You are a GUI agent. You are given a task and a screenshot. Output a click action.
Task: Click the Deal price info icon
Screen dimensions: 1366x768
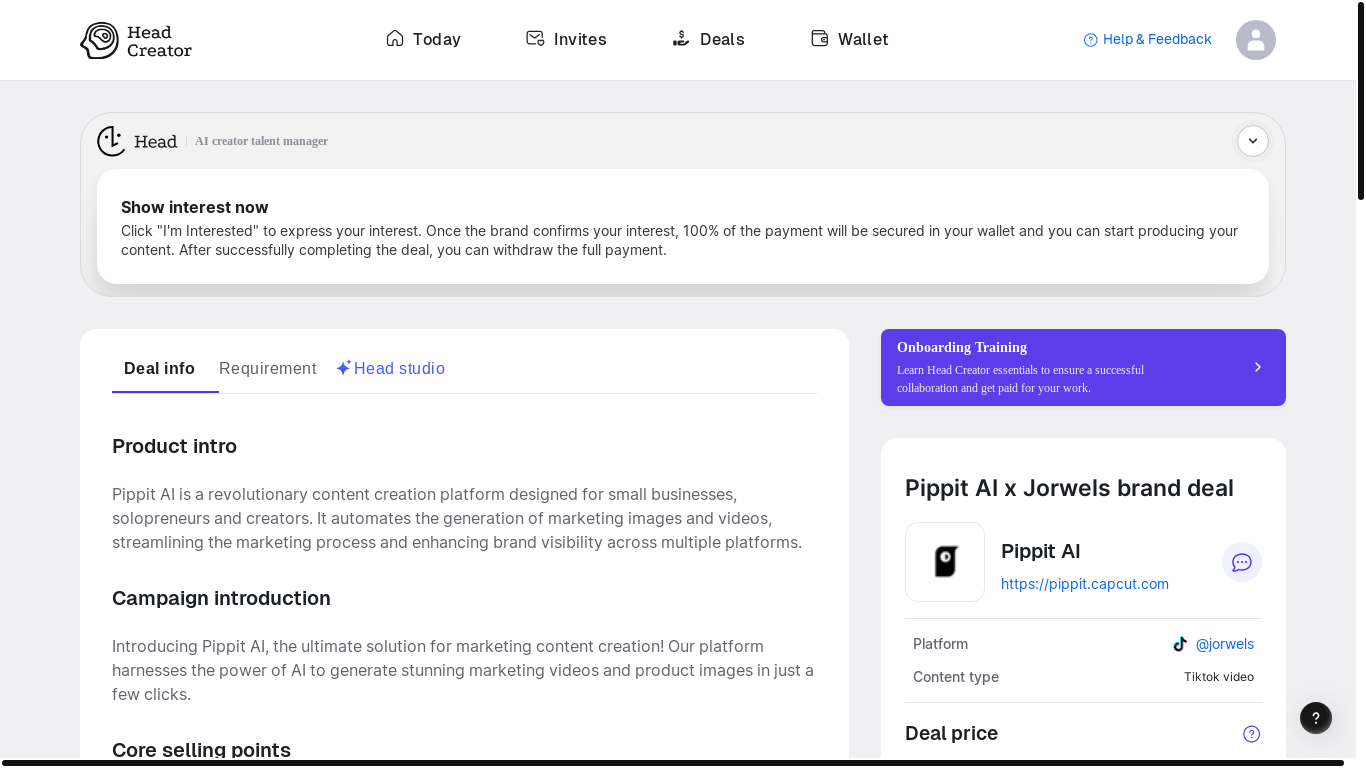point(1251,734)
